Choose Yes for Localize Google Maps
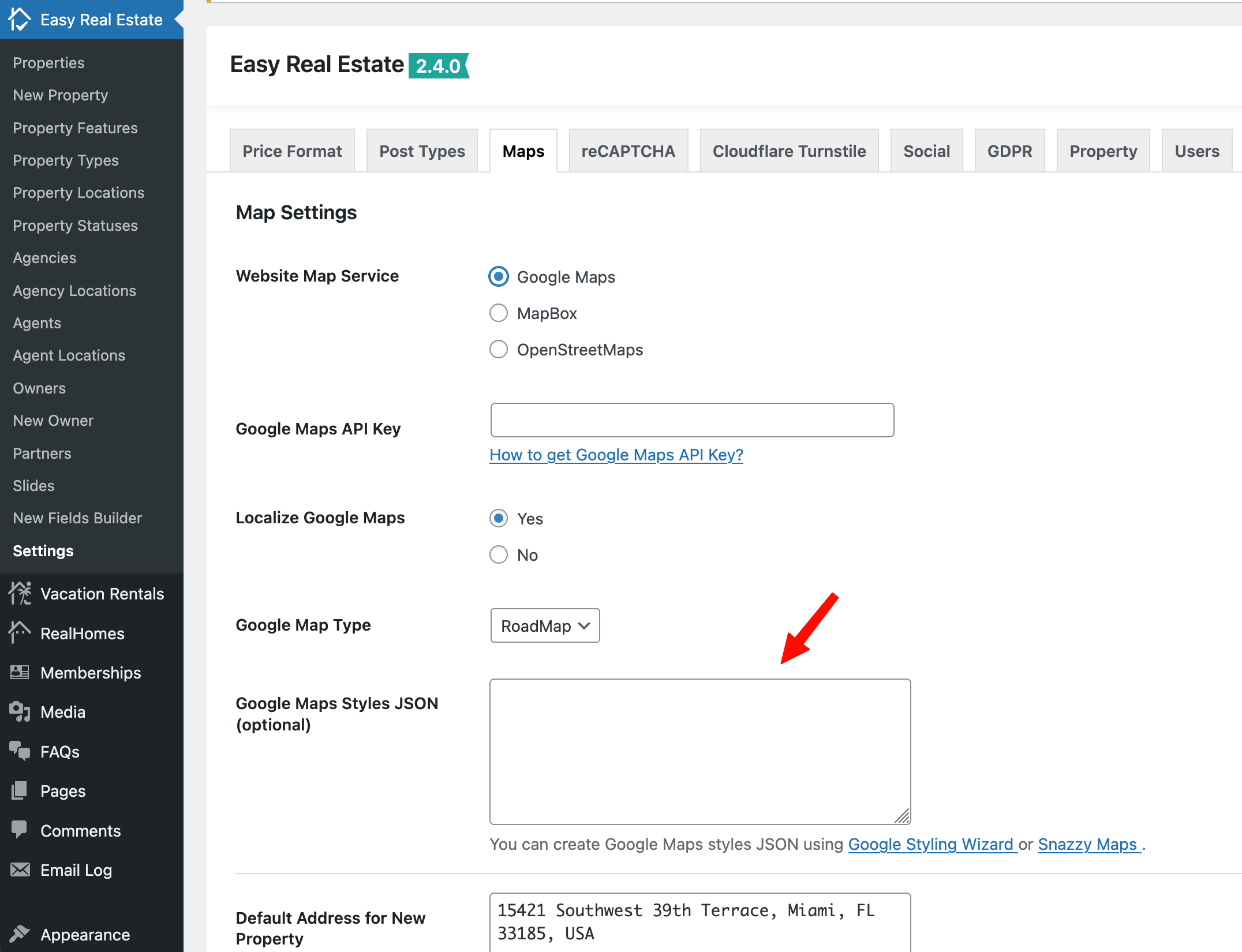This screenshot has width=1242, height=952. (x=499, y=519)
